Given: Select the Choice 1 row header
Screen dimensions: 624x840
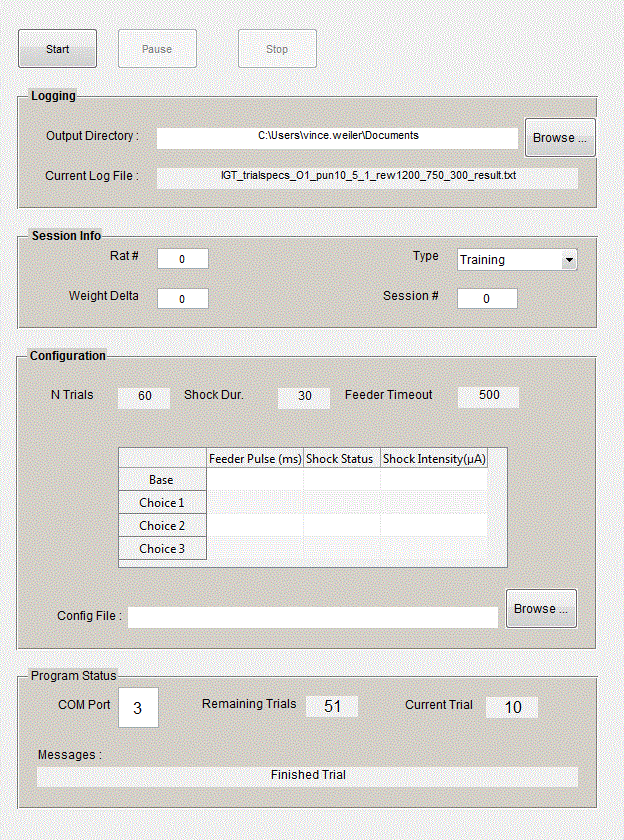Looking at the screenshot, I should point(162,502).
